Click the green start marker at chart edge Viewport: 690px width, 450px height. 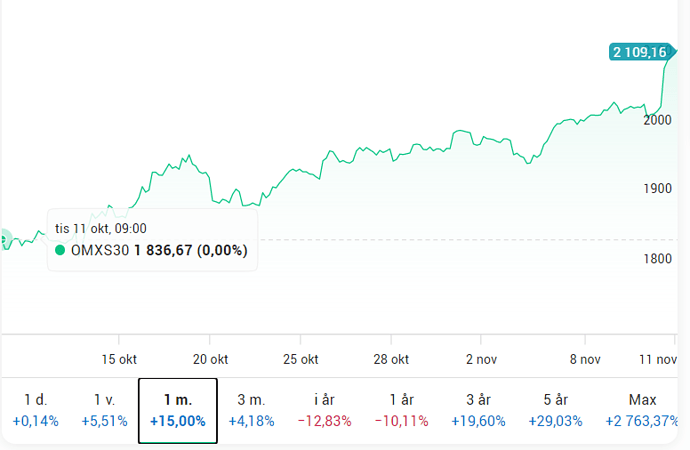[x=3, y=239]
